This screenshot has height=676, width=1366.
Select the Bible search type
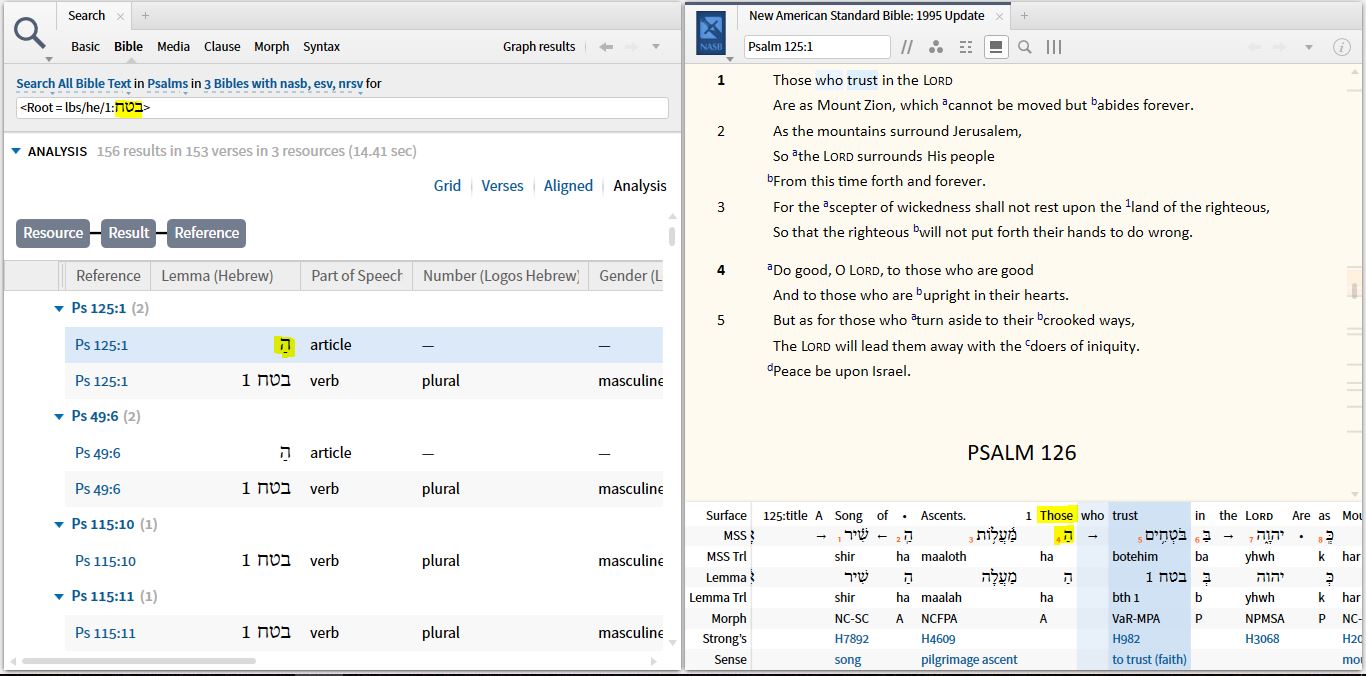click(x=128, y=46)
